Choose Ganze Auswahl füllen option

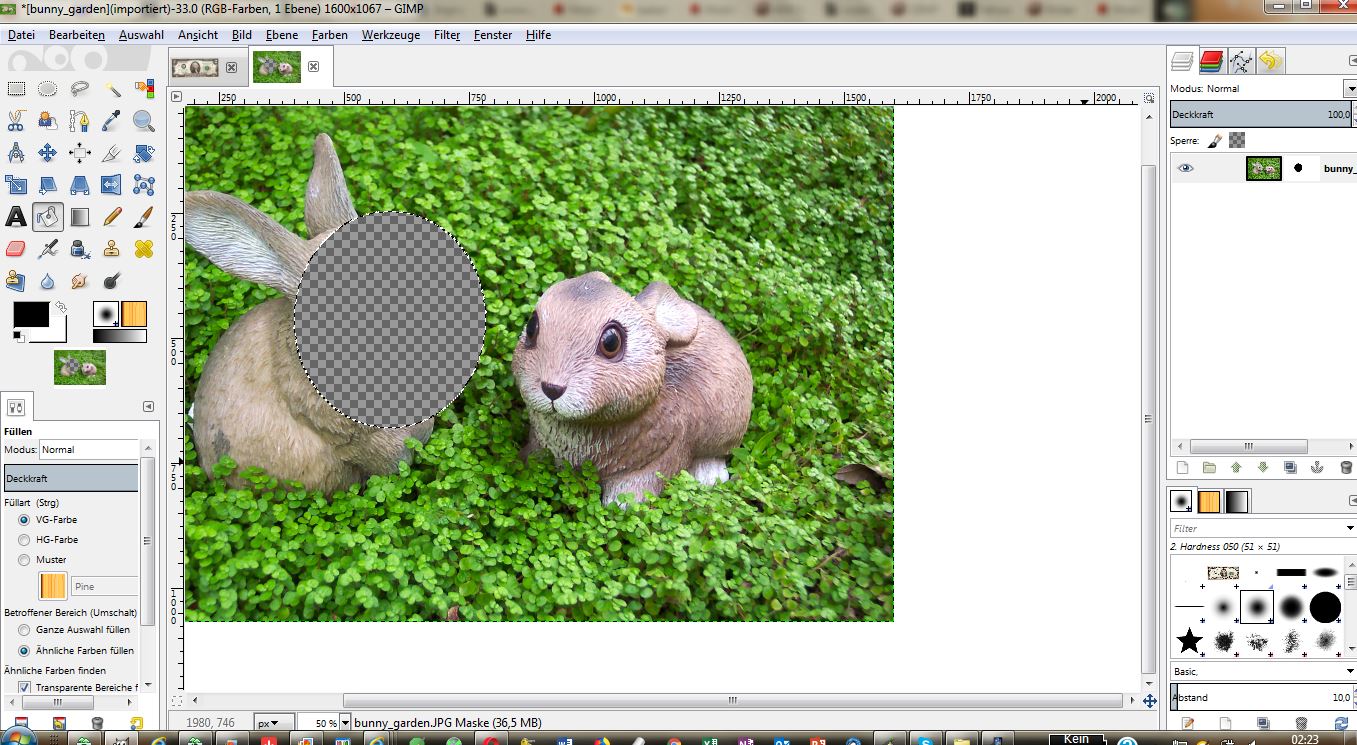[24, 630]
